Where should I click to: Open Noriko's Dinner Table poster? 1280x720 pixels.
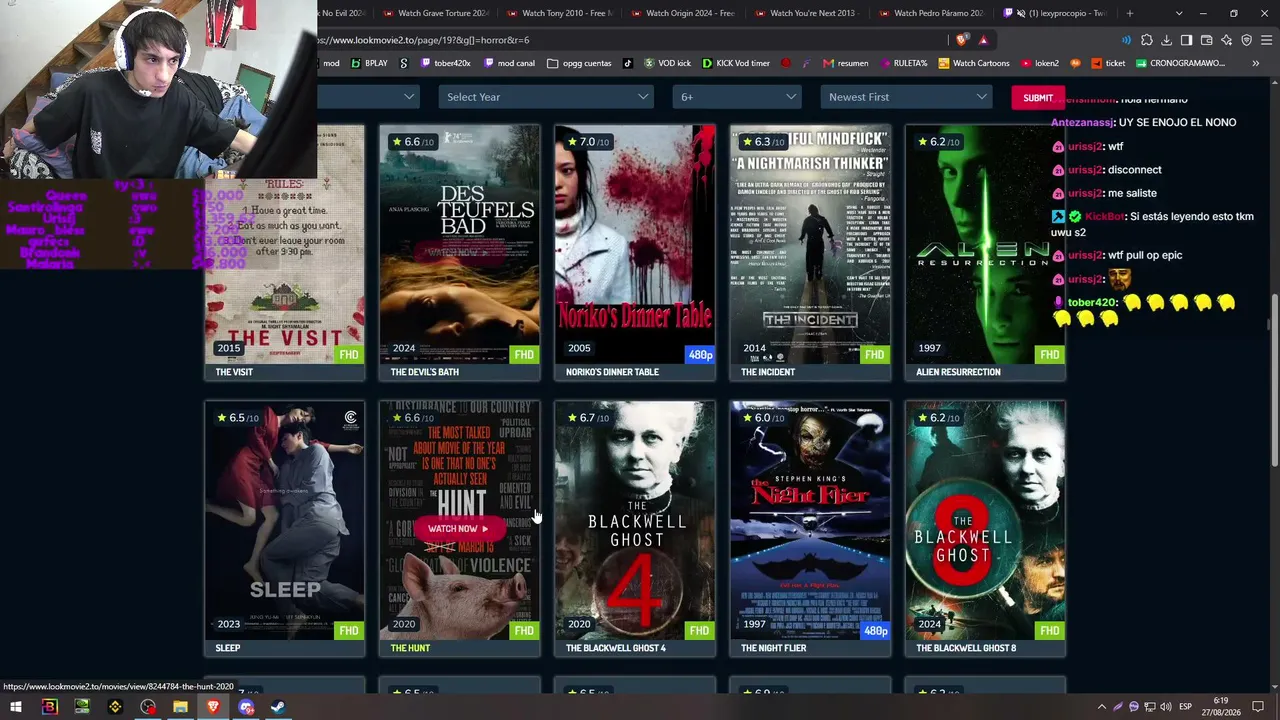[635, 244]
